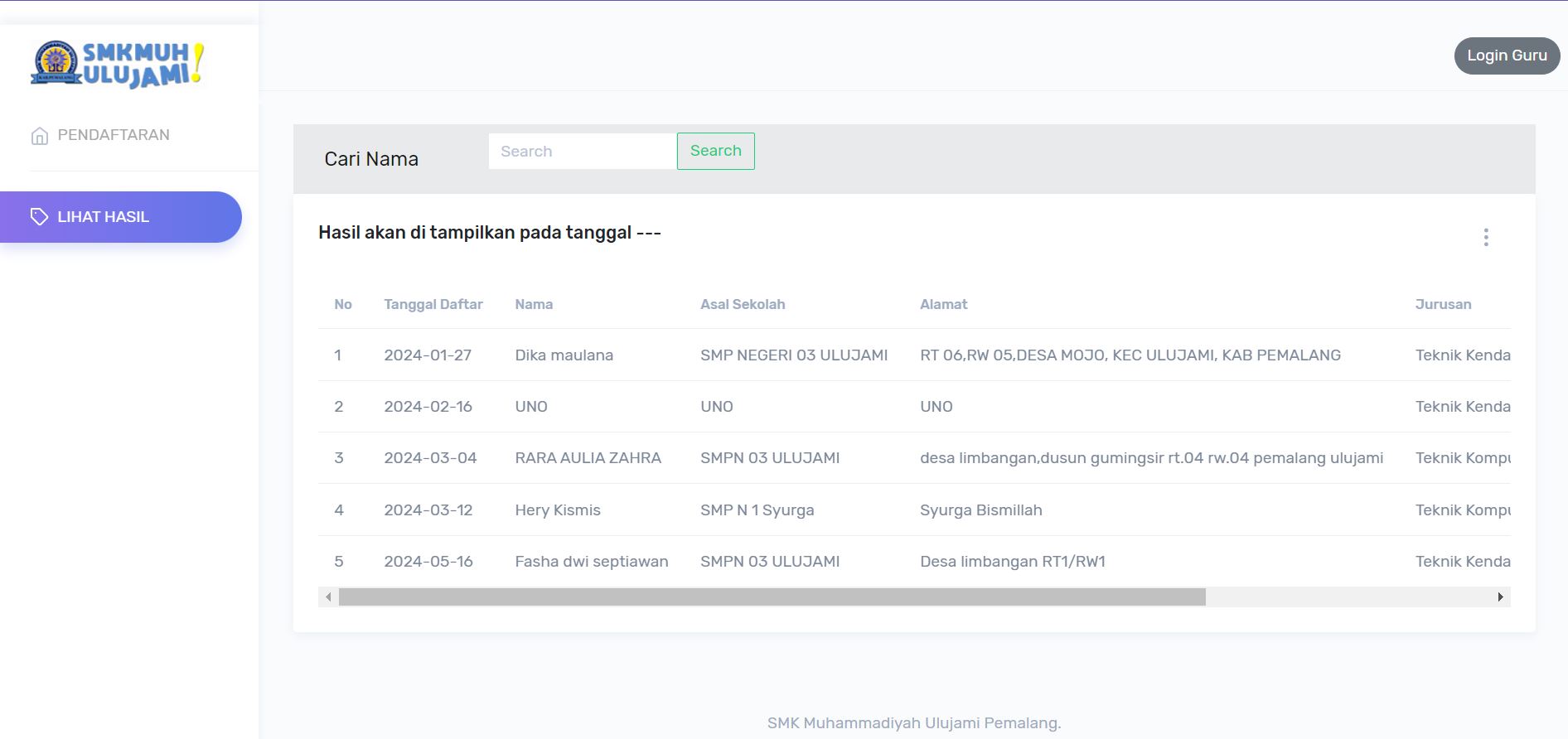Click the left scrollbar arrow
This screenshot has height=739, width=1568.
click(x=329, y=597)
